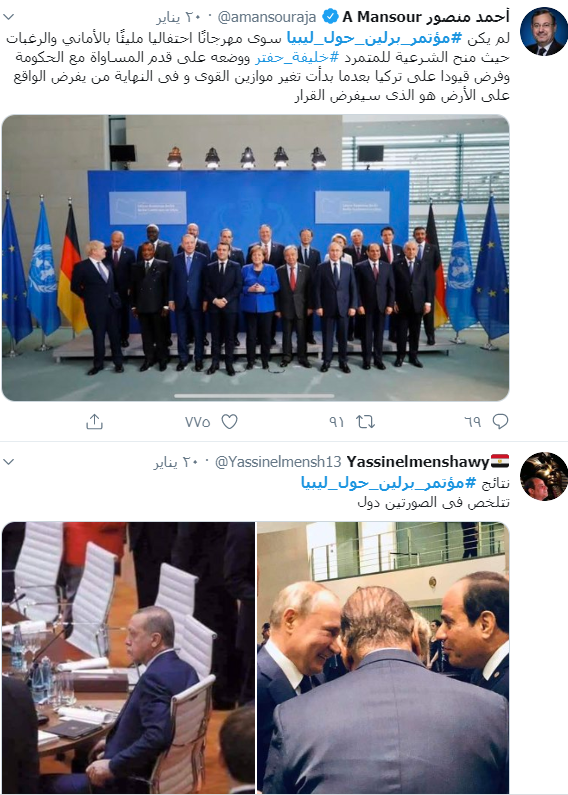This screenshot has width=568, height=795.
Task: Click the @amansouraja handle
Action: point(267,17)
